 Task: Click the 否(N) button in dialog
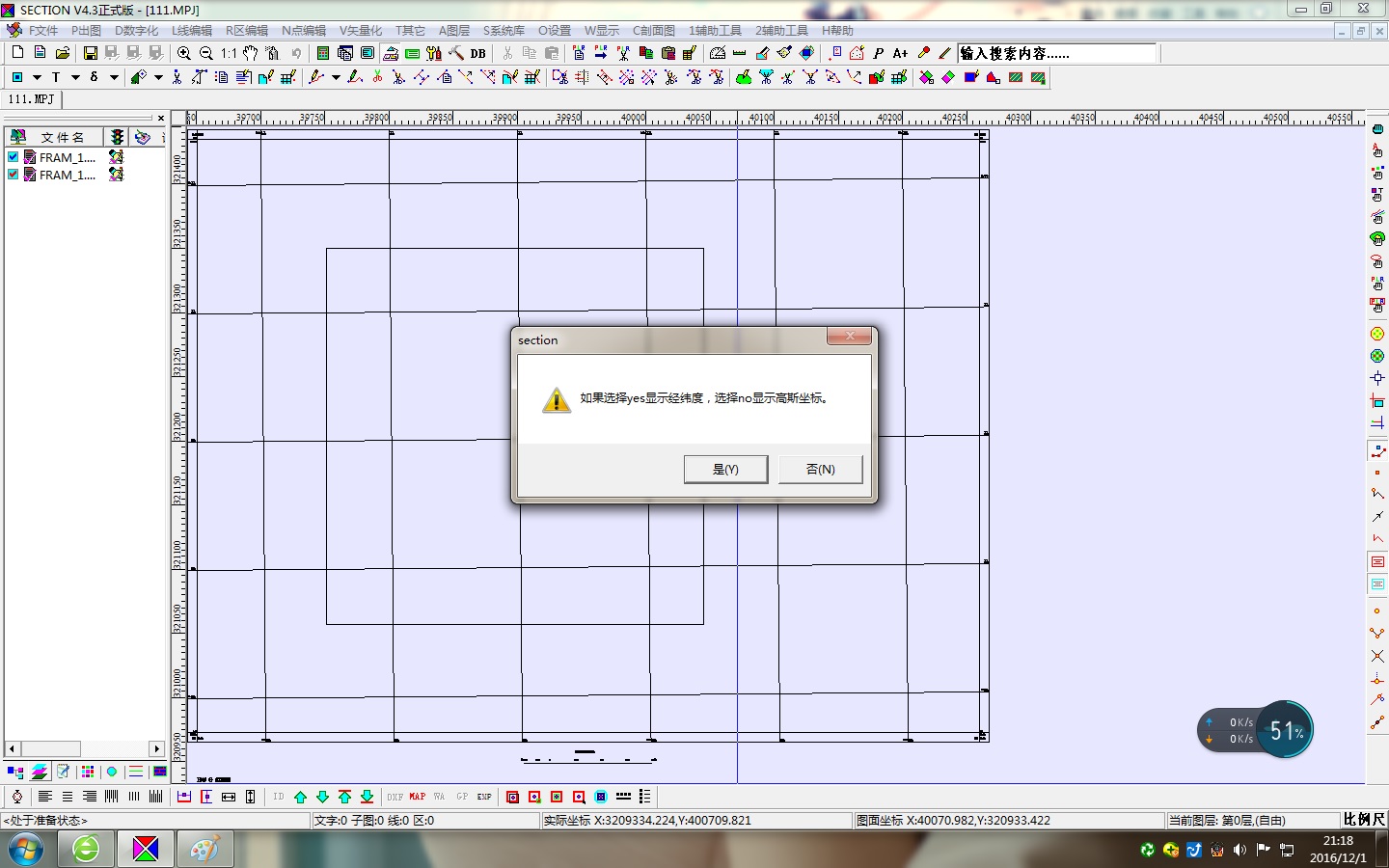pyautogui.click(x=820, y=469)
